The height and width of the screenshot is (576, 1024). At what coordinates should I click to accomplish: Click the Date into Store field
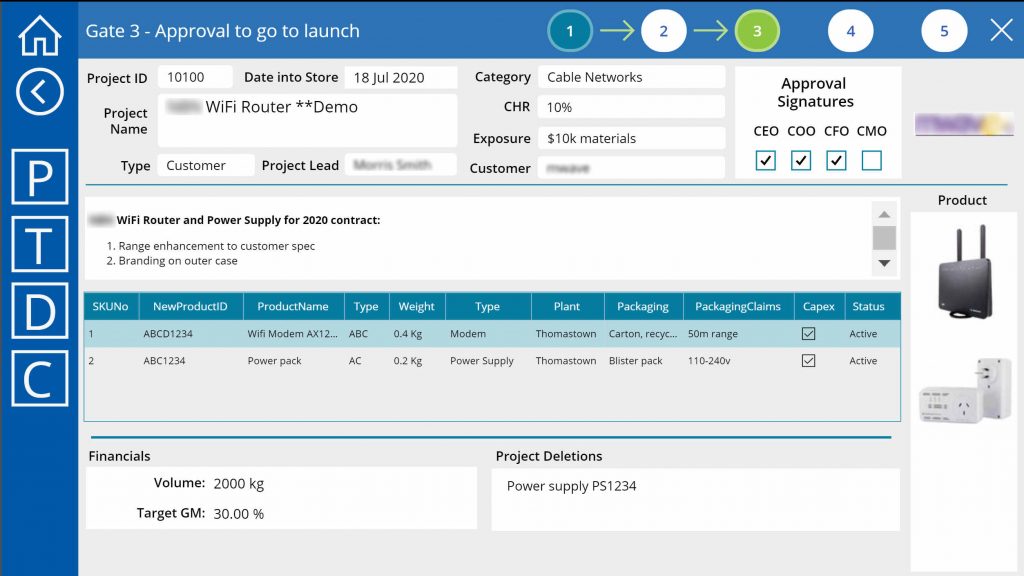[401, 77]
